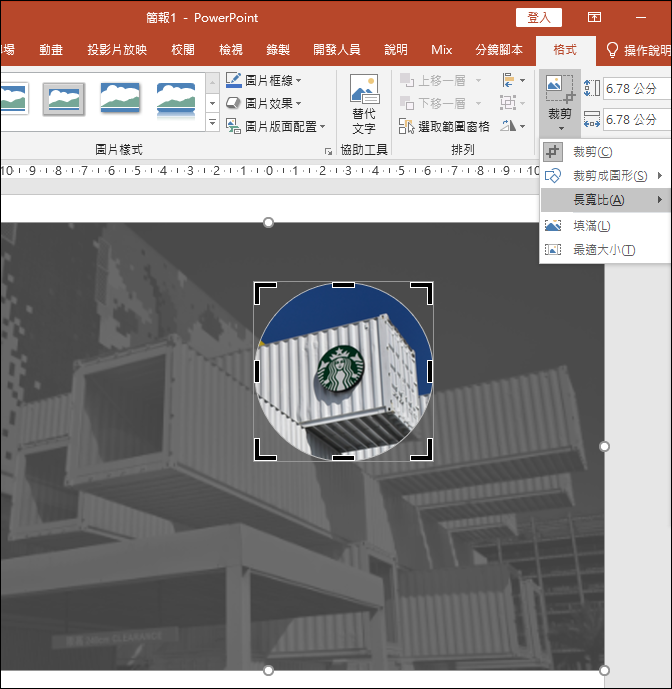The height and width of the screenshot is (689, 672).
Task: Click the picture's bottom-right sizing handle
Action: (x=604, y=670)
